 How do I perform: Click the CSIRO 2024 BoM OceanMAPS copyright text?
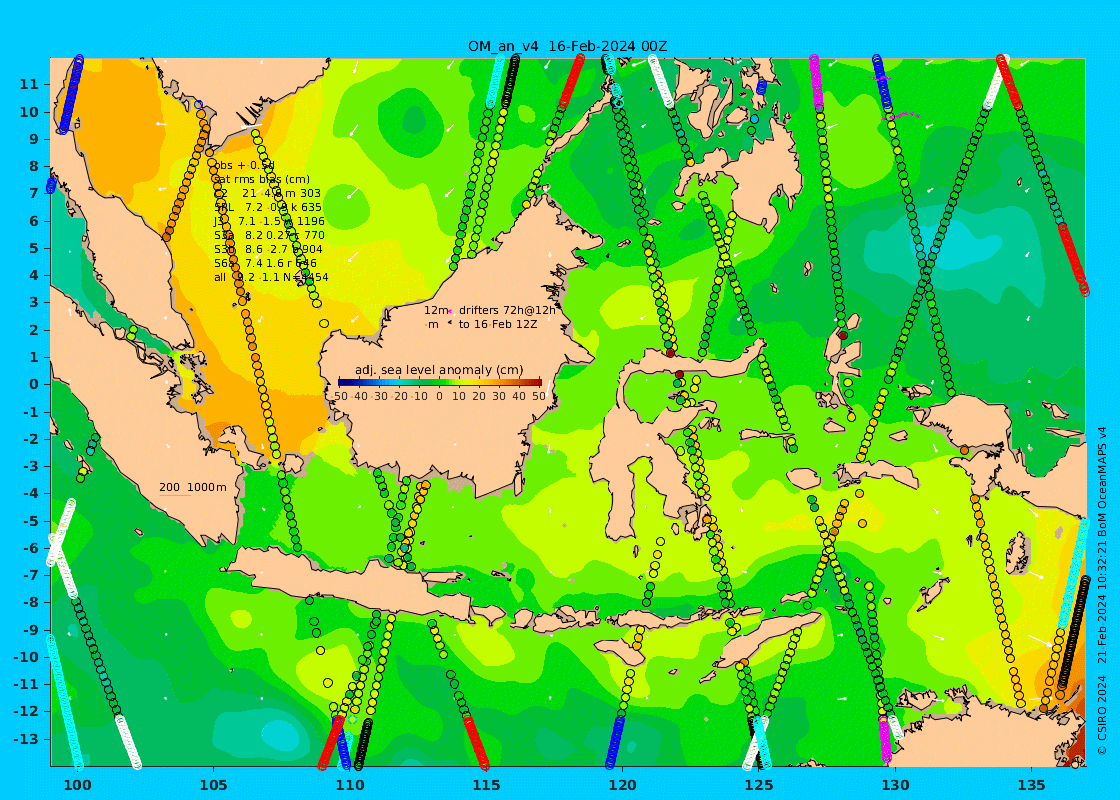pyautogui.click(x=1102, y=589)
